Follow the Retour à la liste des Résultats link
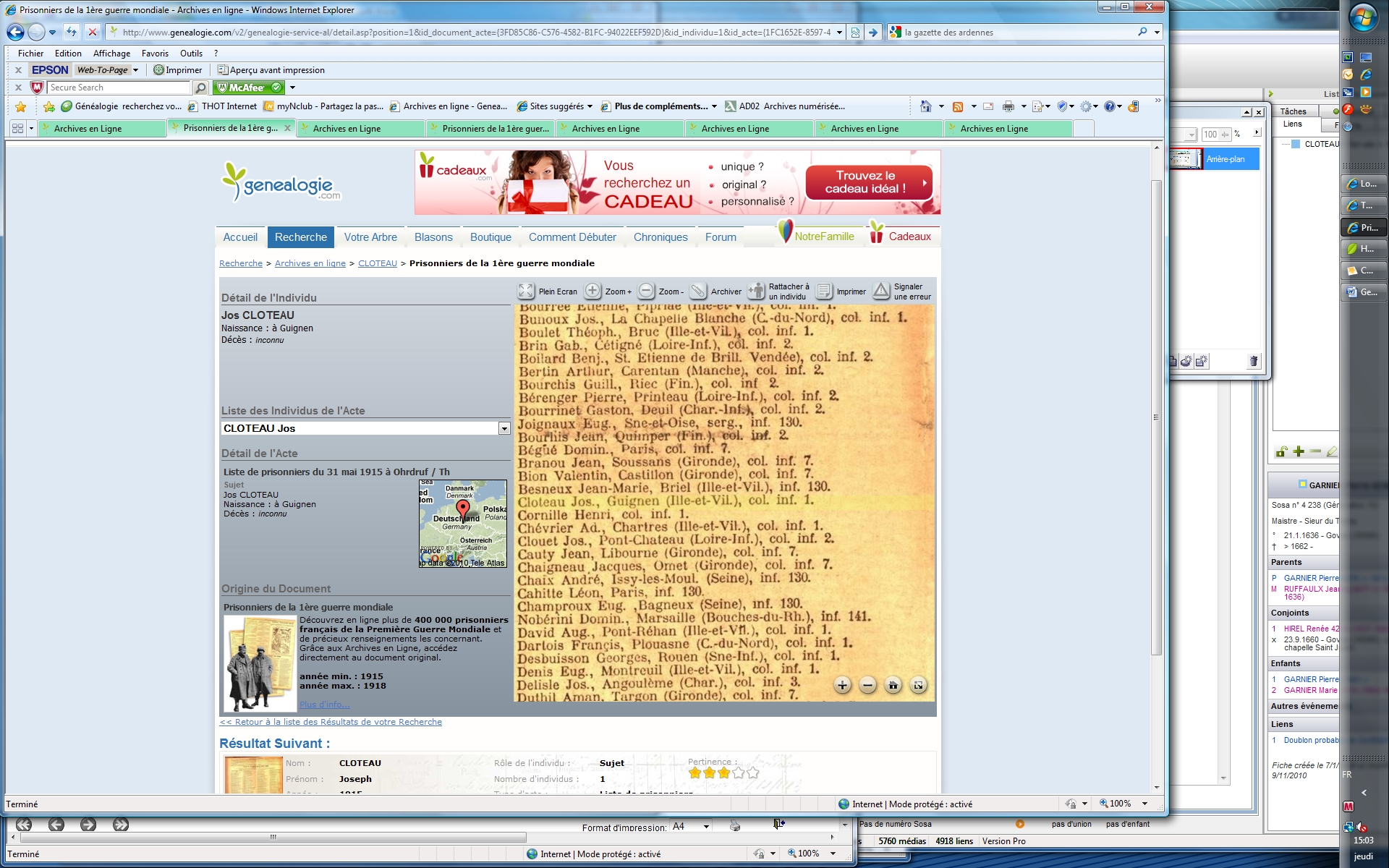This screenshot has width=1389, height=868. [x=331, y=722]
